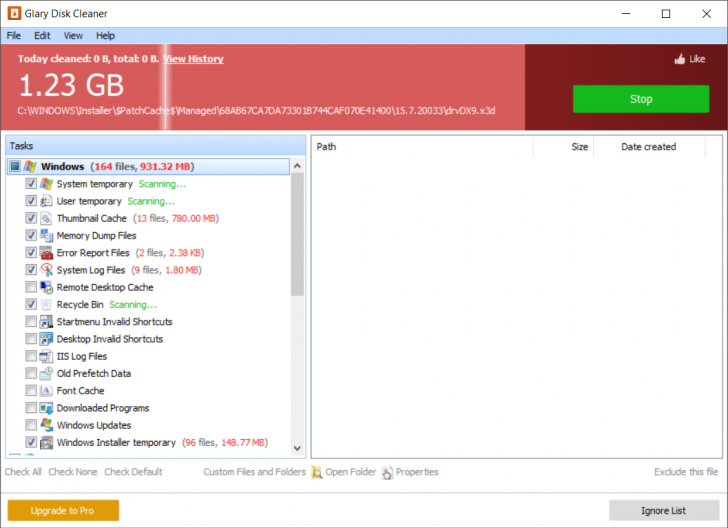This screenshot has width=728, height=528.
Task: Uncheck Thumbnail Cache checkbox
Action: [x=31, y=218]
